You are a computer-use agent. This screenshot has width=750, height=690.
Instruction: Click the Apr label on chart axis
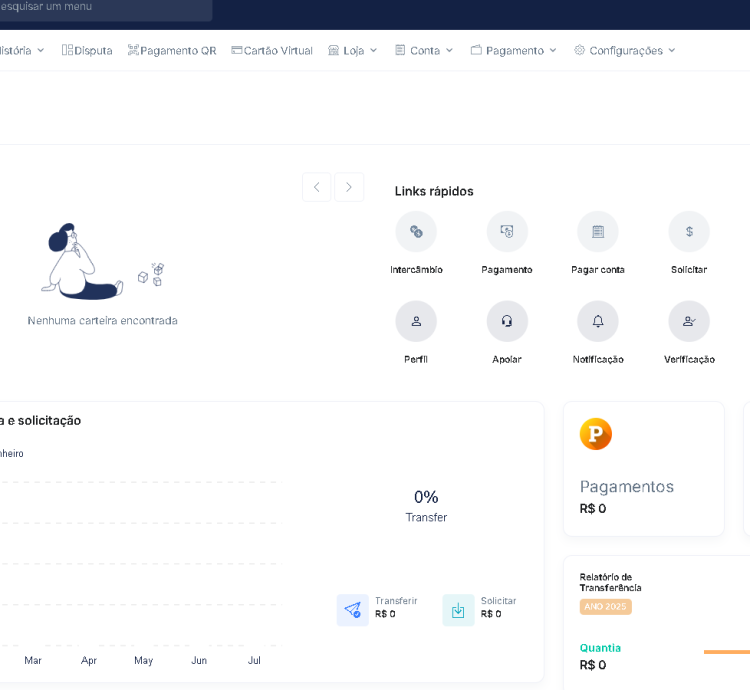click(88, 660)
